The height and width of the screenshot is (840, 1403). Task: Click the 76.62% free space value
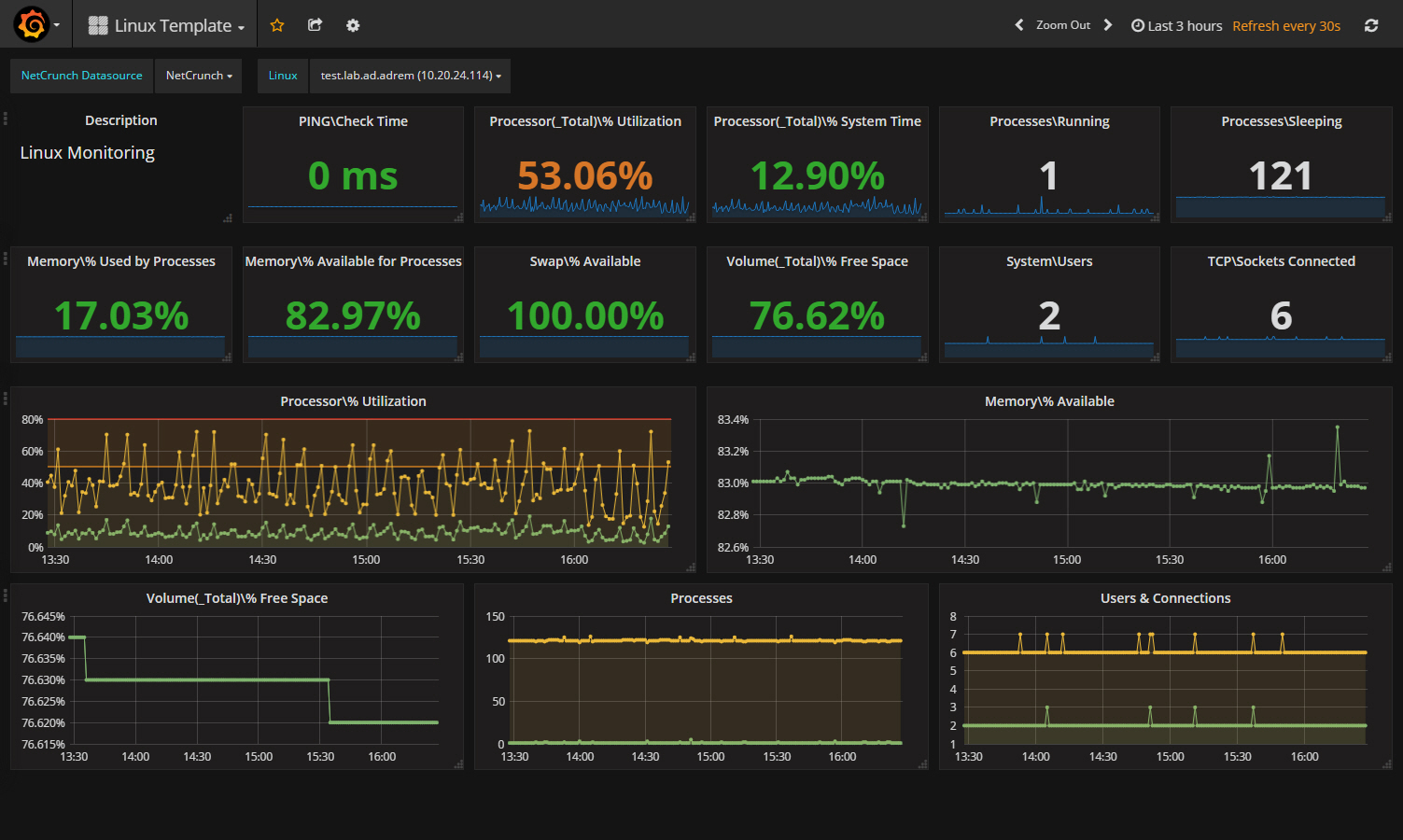[817, 315]
